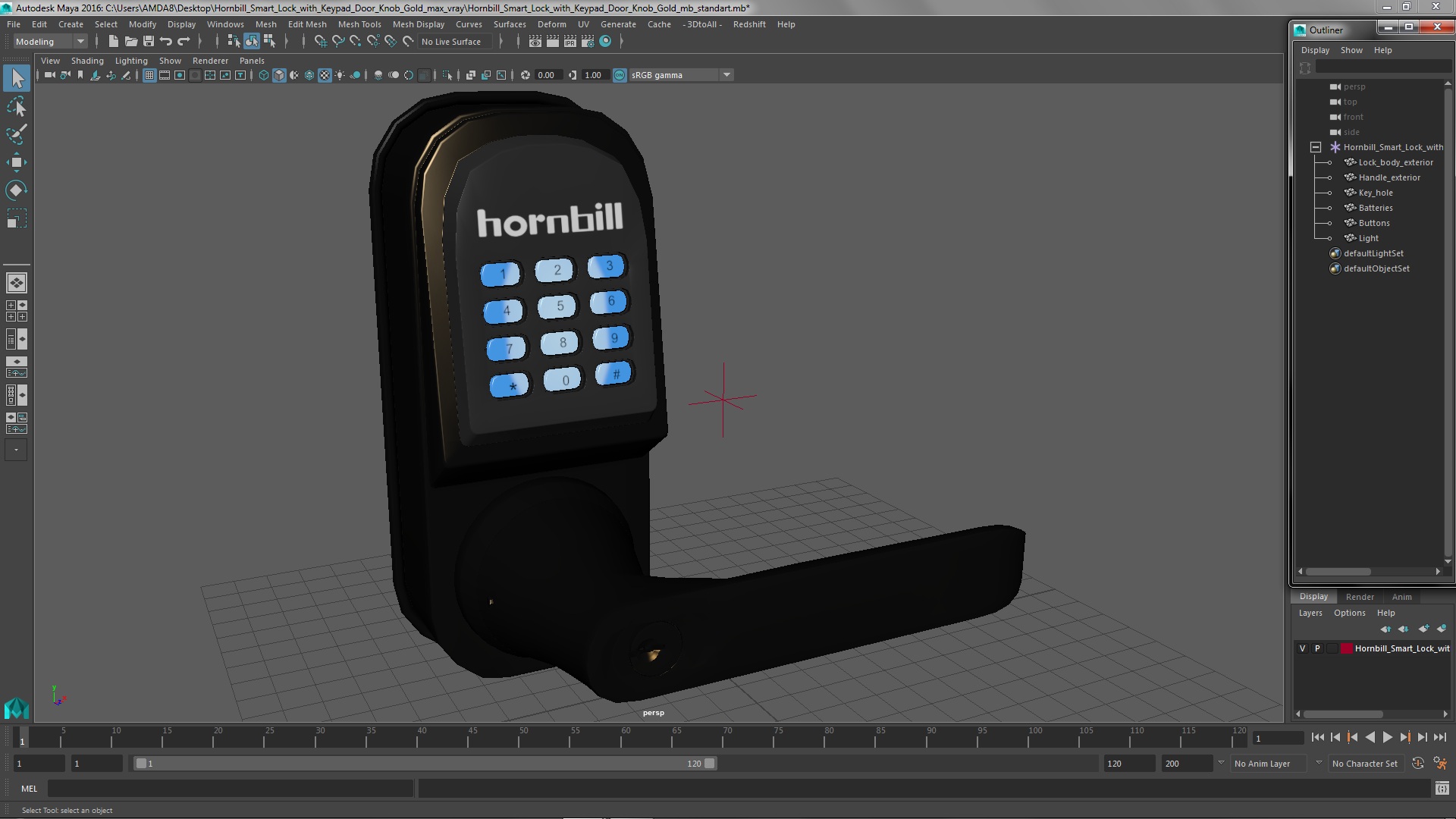Click the Open Scene folder icon
1456x819 pixels.
pos(131,42)
